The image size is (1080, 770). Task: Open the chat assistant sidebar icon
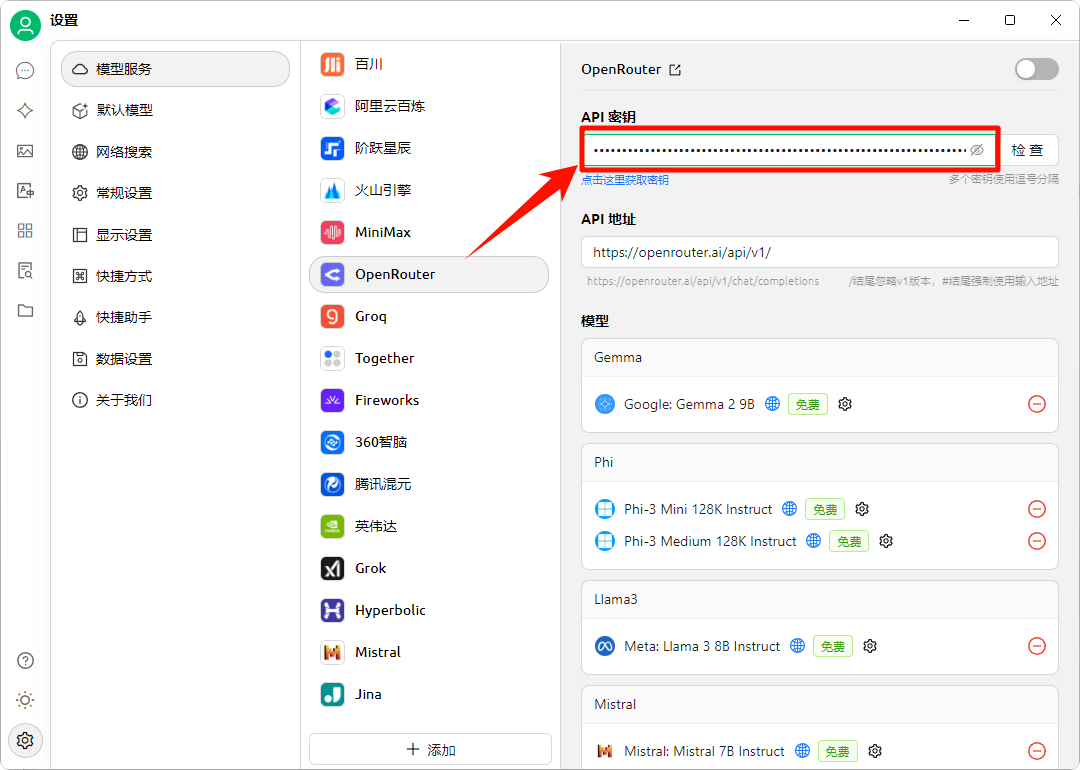pos(25,70)
